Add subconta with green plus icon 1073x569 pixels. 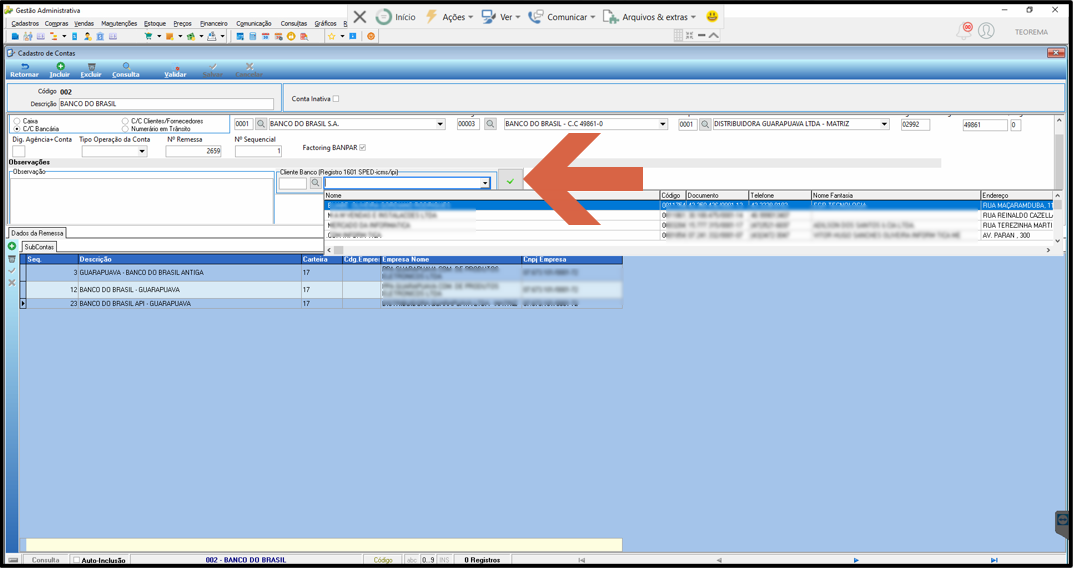point(12,246)
